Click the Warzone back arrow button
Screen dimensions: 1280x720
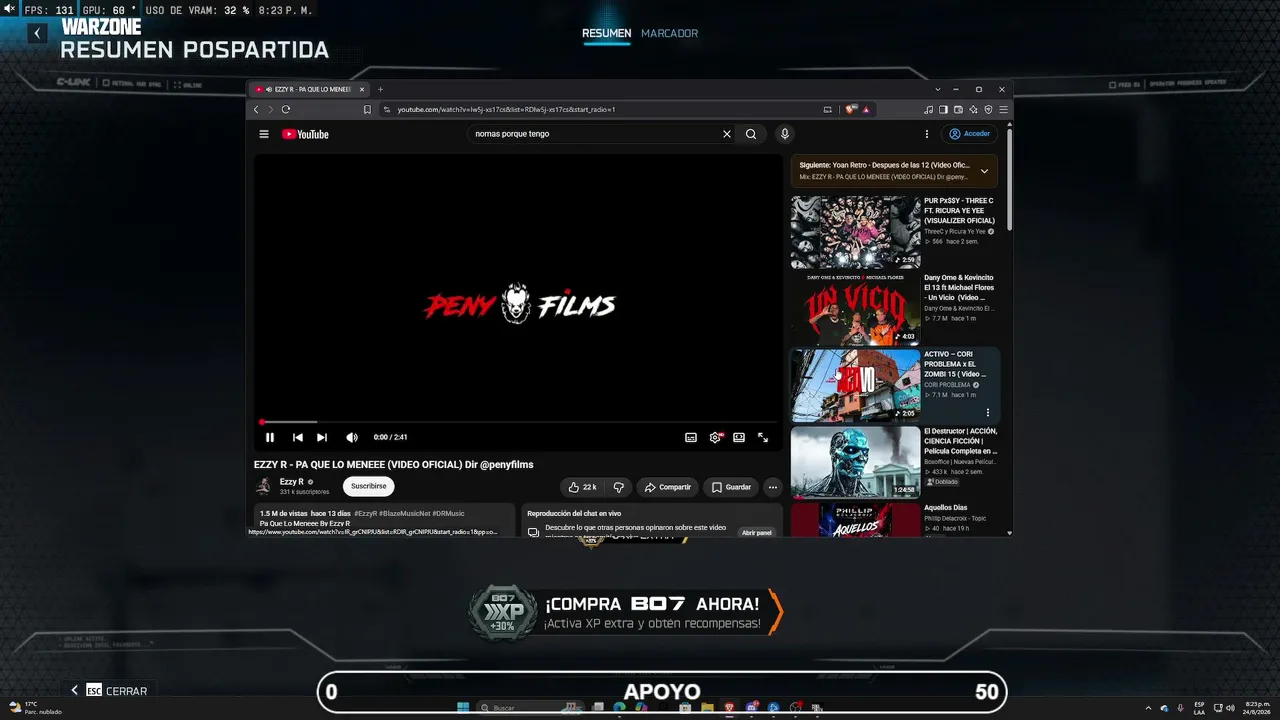(37, 33)
